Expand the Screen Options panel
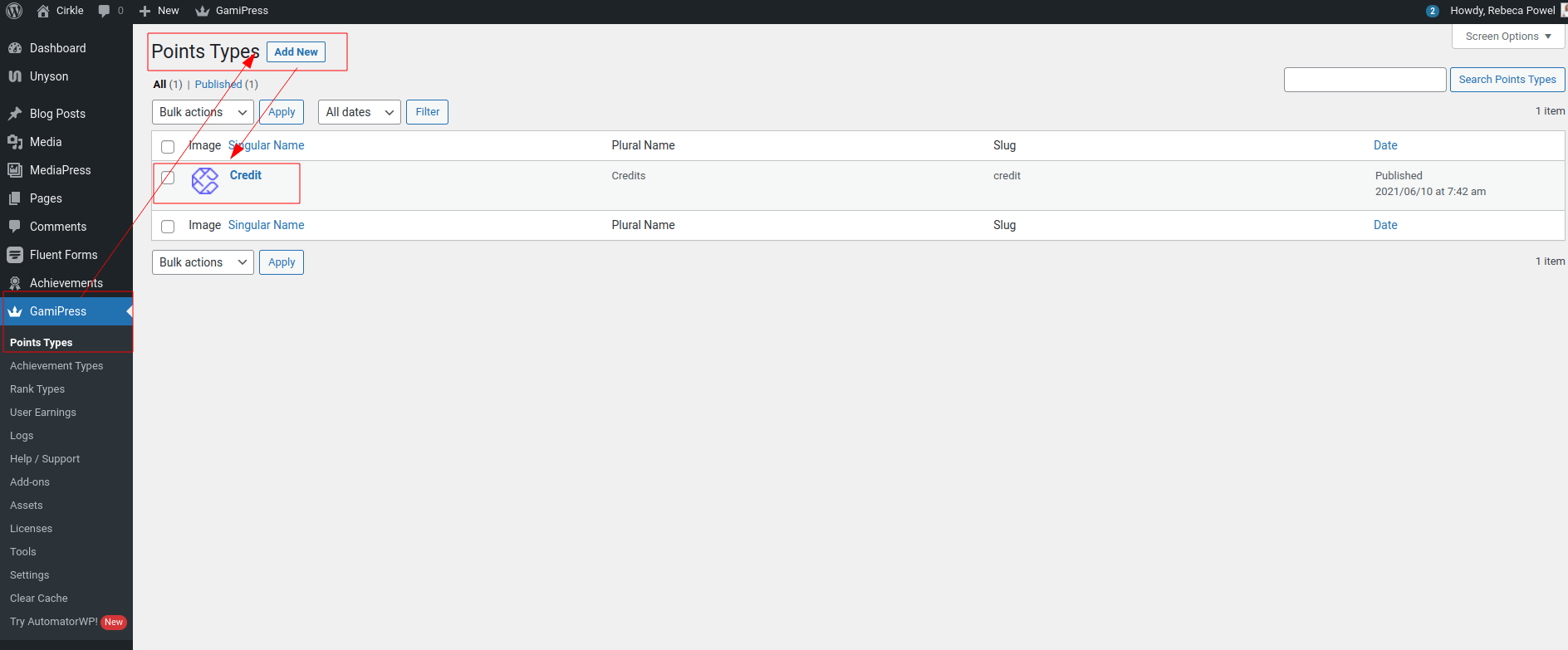Image resolution: width=1568 pixels, height=650 pixels. 1508,37
